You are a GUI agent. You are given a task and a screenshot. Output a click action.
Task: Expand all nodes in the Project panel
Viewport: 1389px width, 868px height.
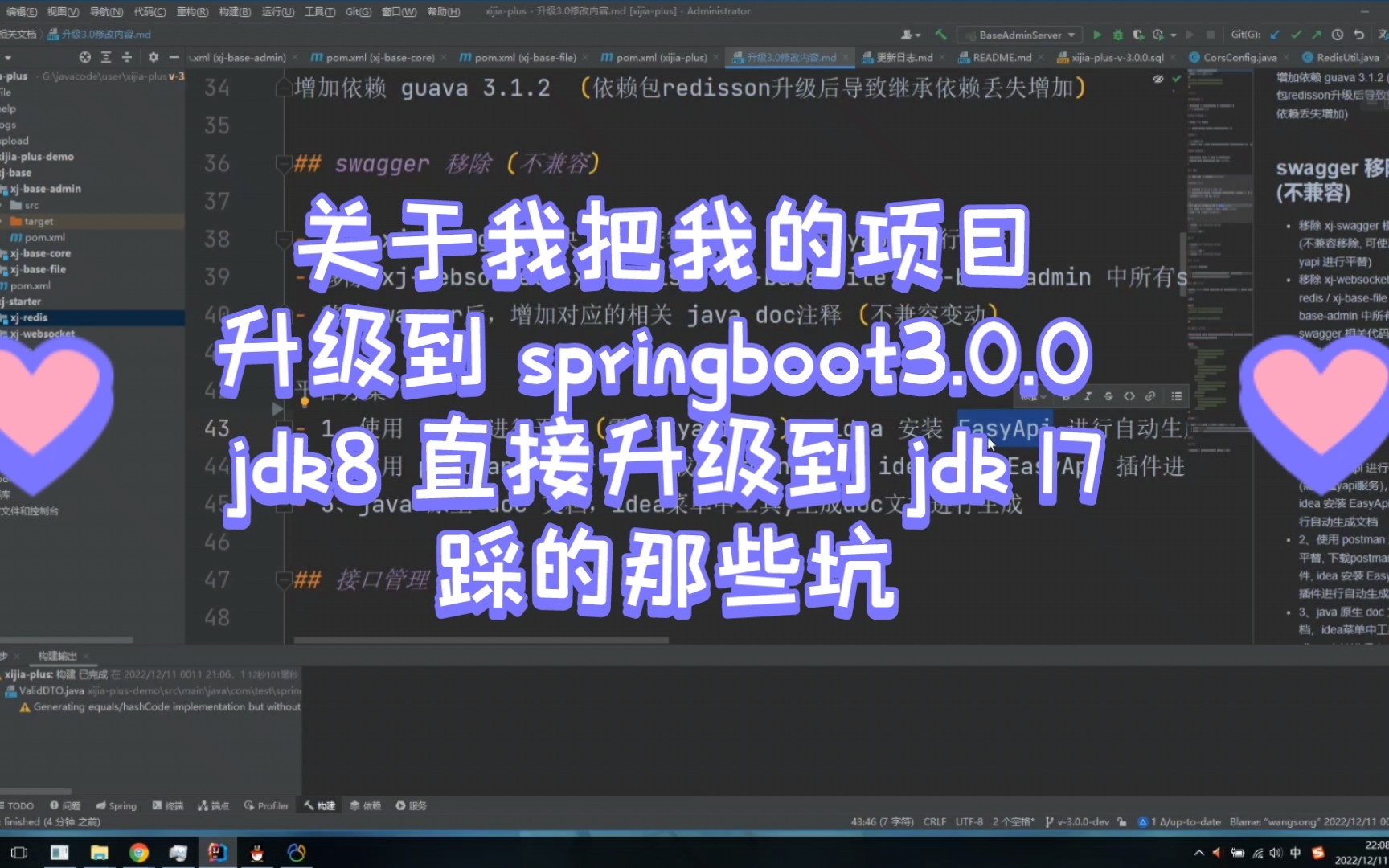pos(106,57)
